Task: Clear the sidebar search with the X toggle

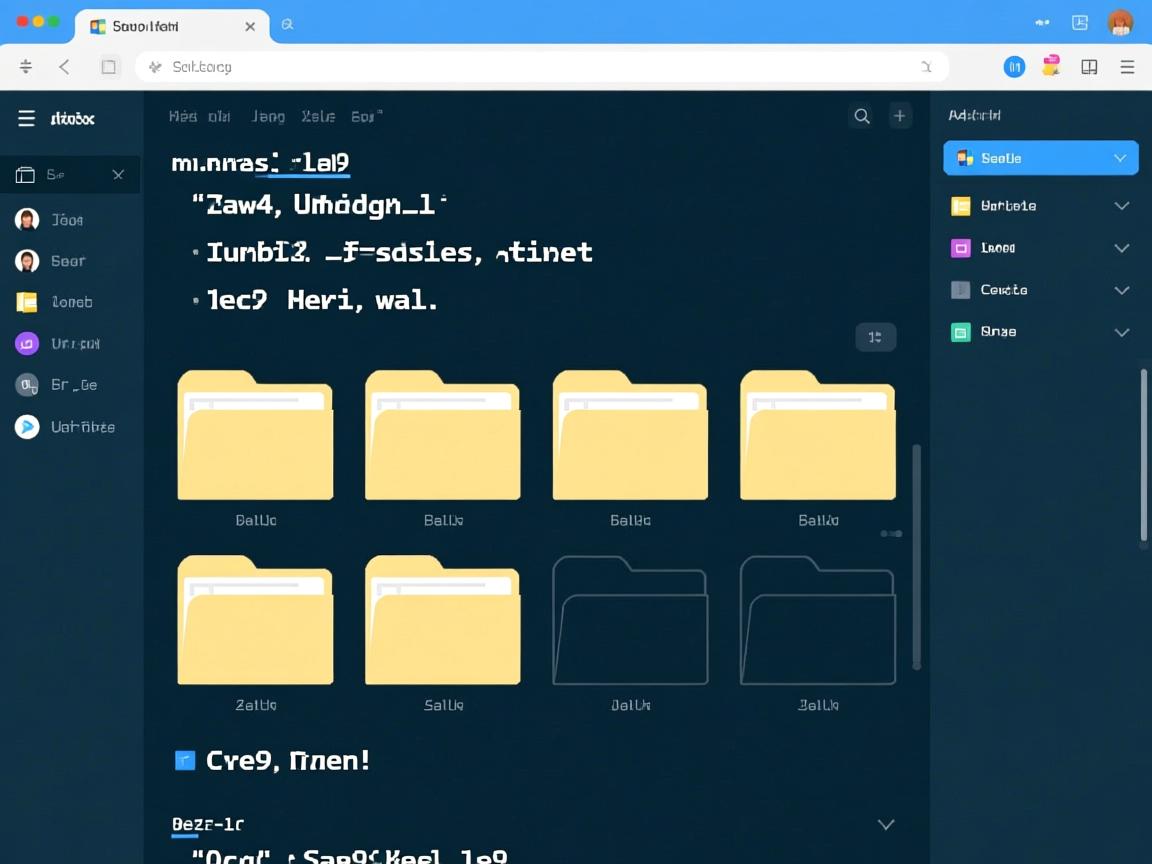Action: [x=117, y=174]
